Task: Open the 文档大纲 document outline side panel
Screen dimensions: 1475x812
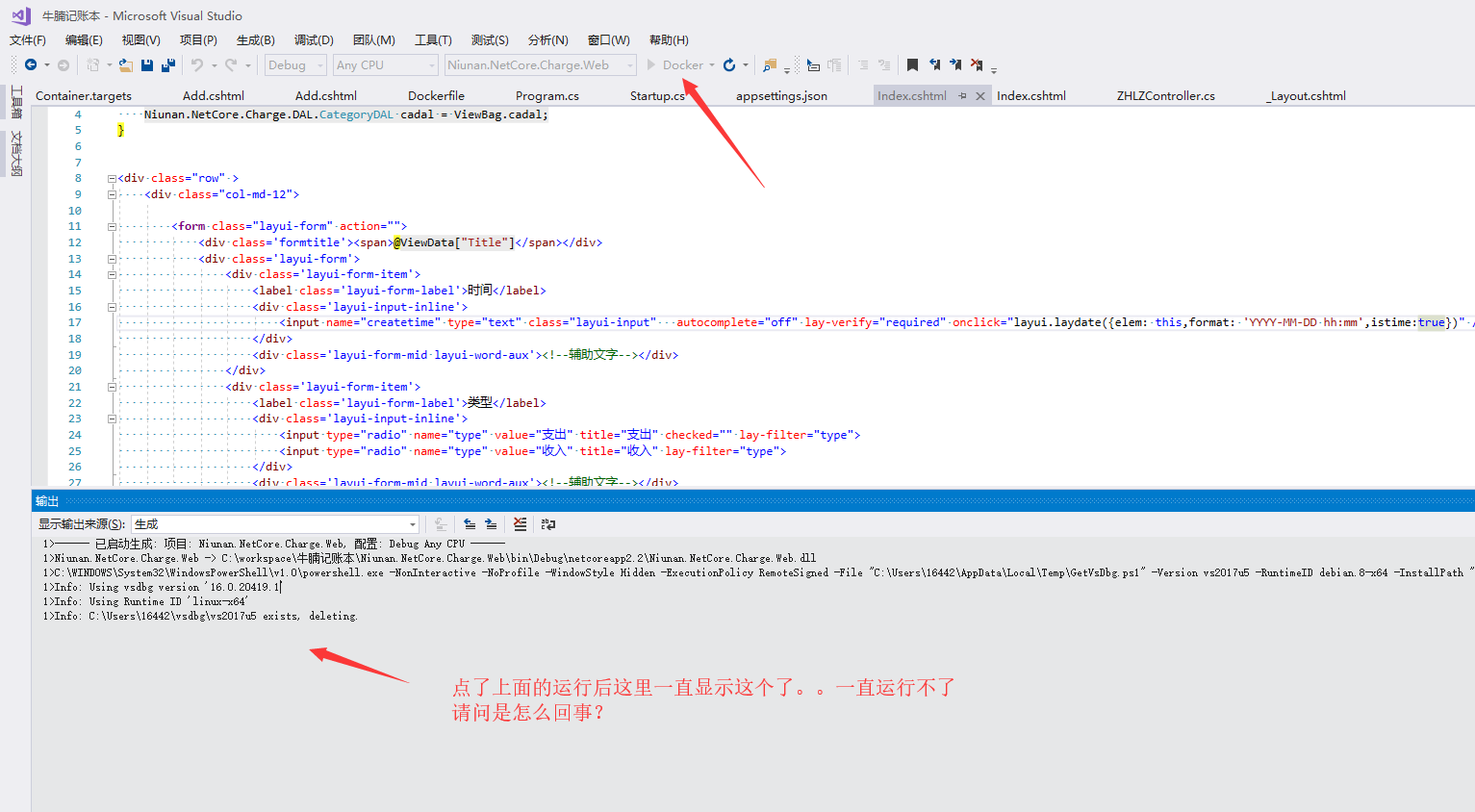Action: (15, 154)
